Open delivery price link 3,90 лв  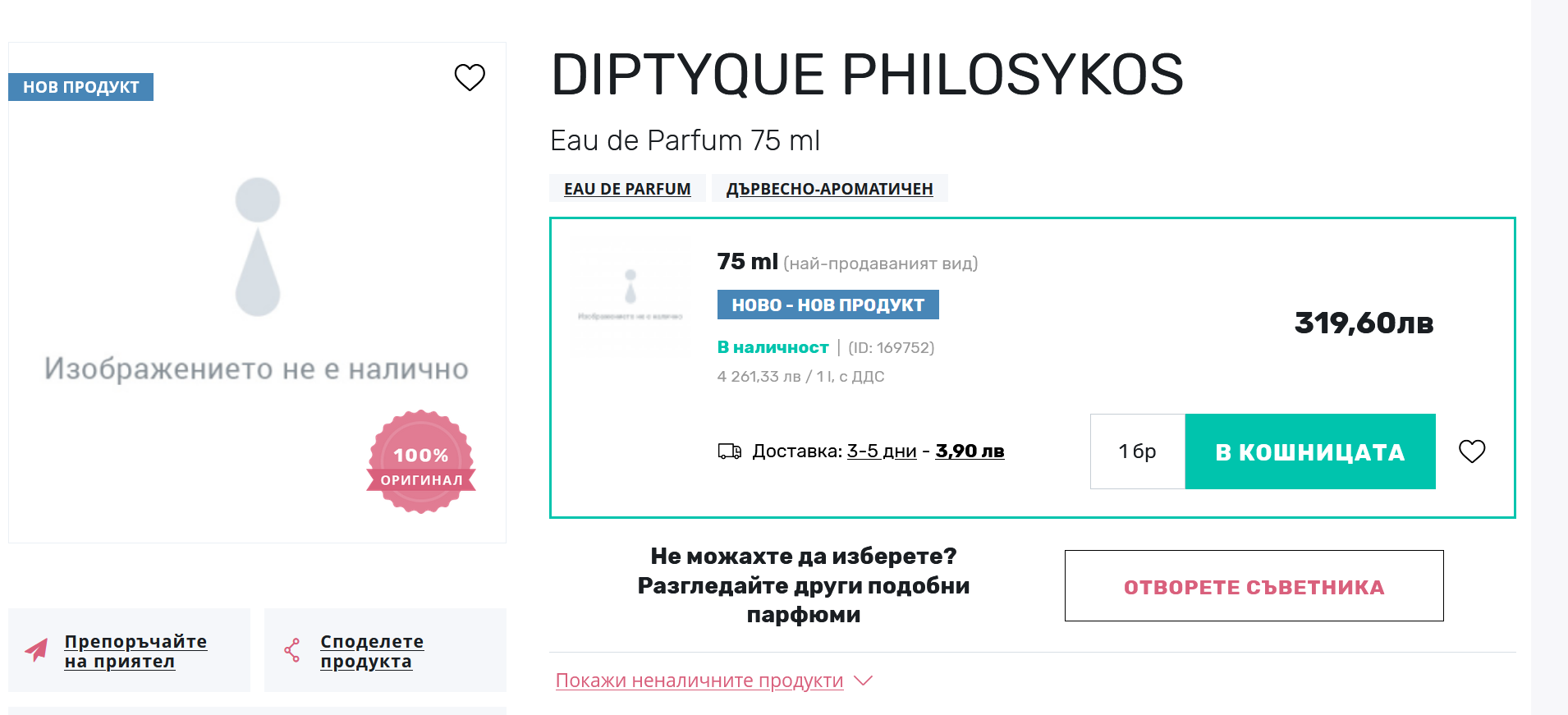[x=970, y=451]
